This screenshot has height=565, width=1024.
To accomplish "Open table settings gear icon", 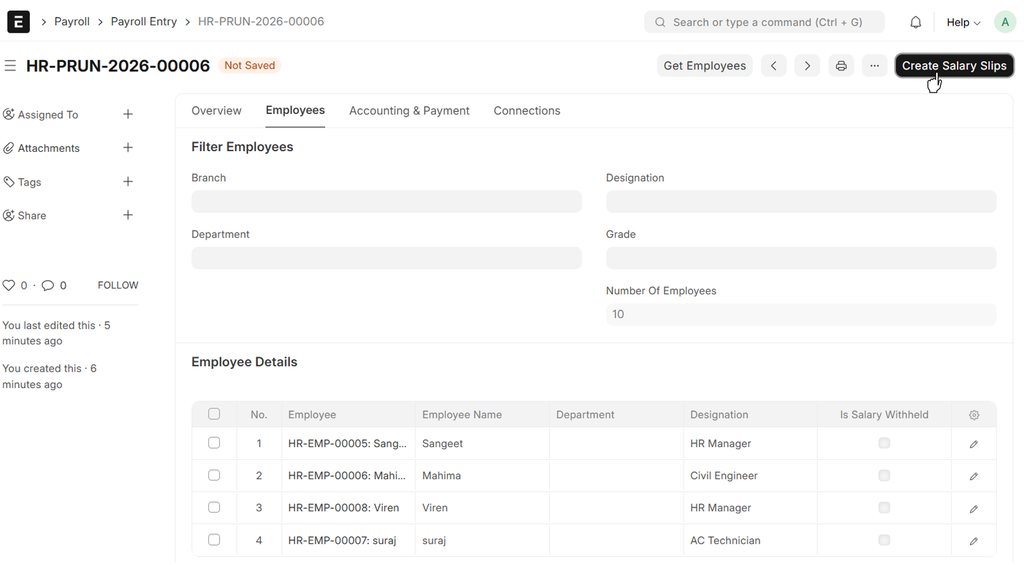I will coord(974,415).
